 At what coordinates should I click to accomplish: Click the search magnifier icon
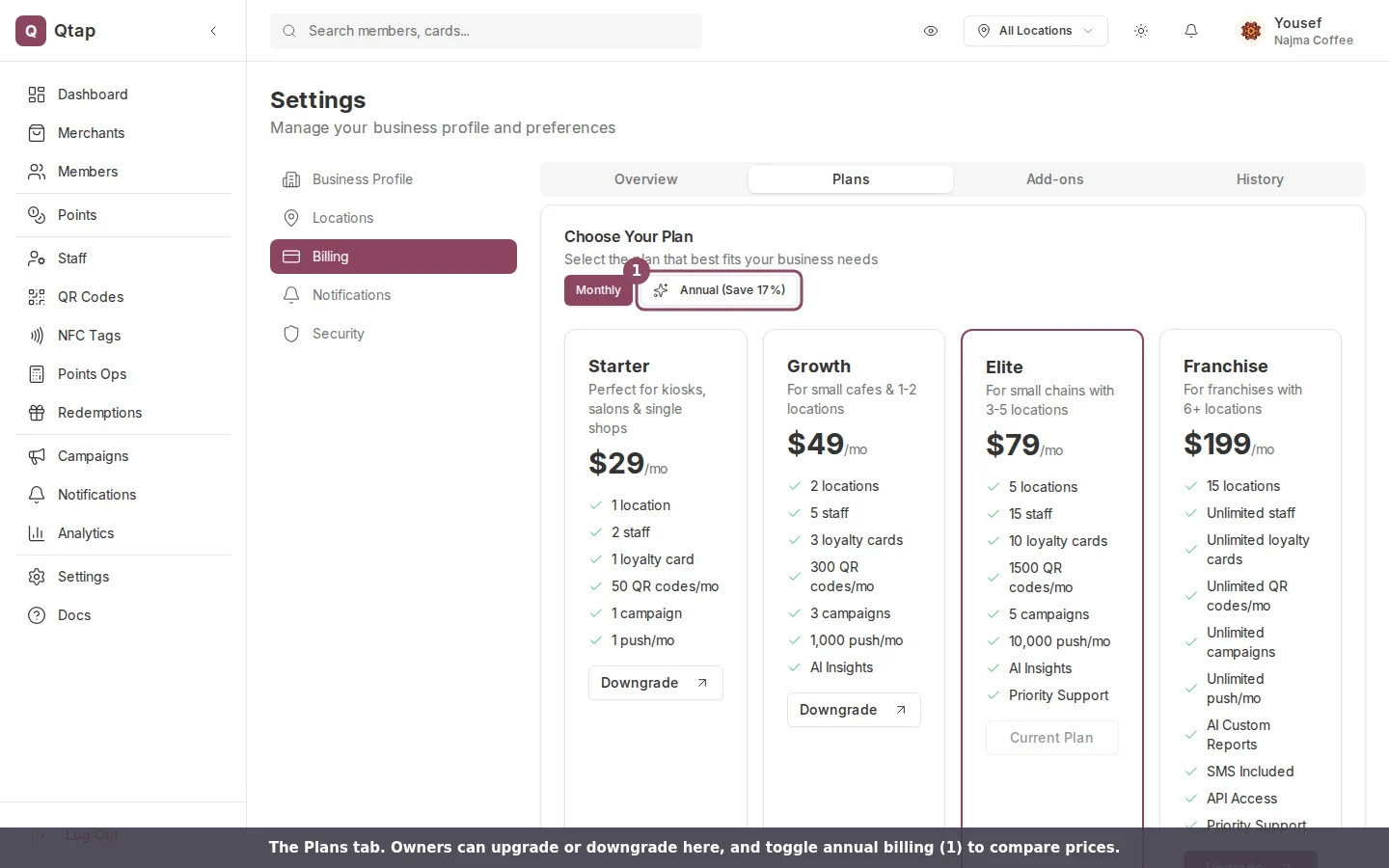coord(289,31)
